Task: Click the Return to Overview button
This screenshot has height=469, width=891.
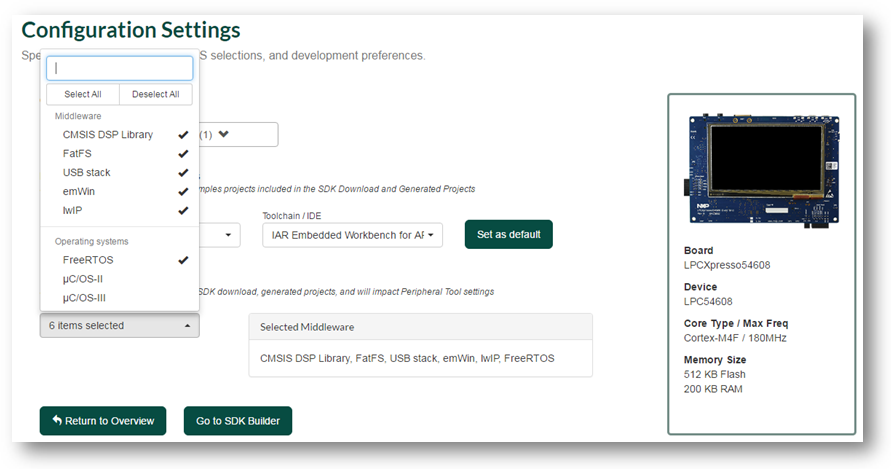Action: click(x=103, y=421)
